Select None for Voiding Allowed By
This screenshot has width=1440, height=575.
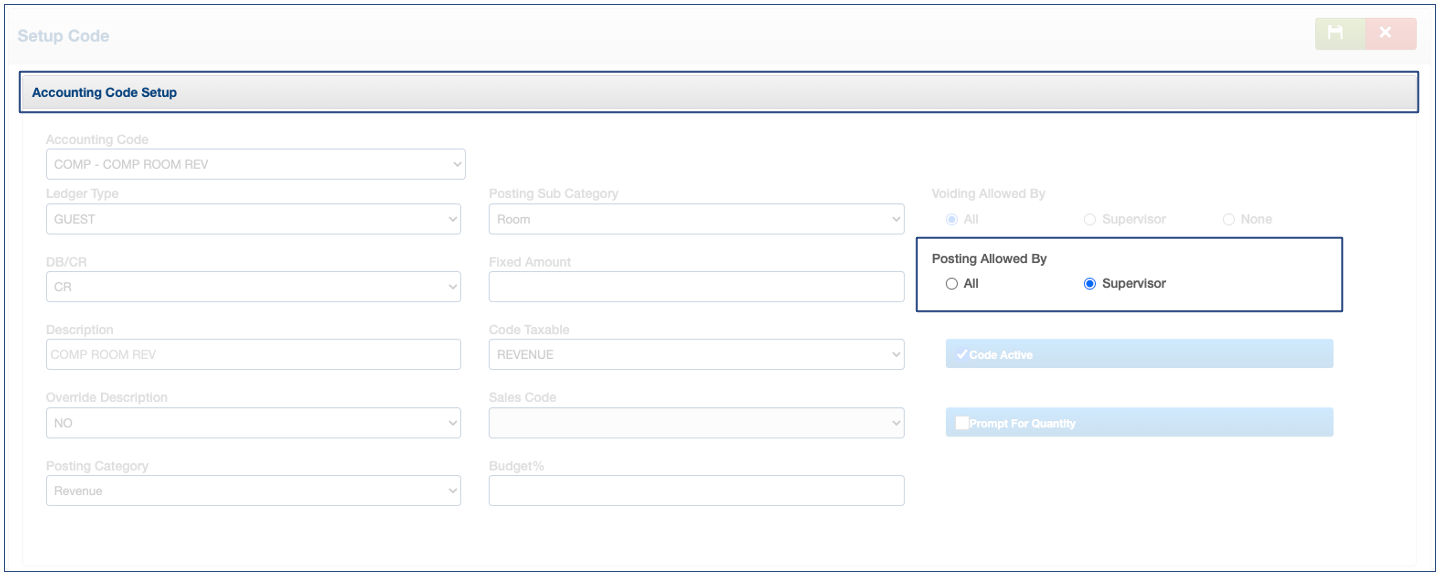point(1228,219)
